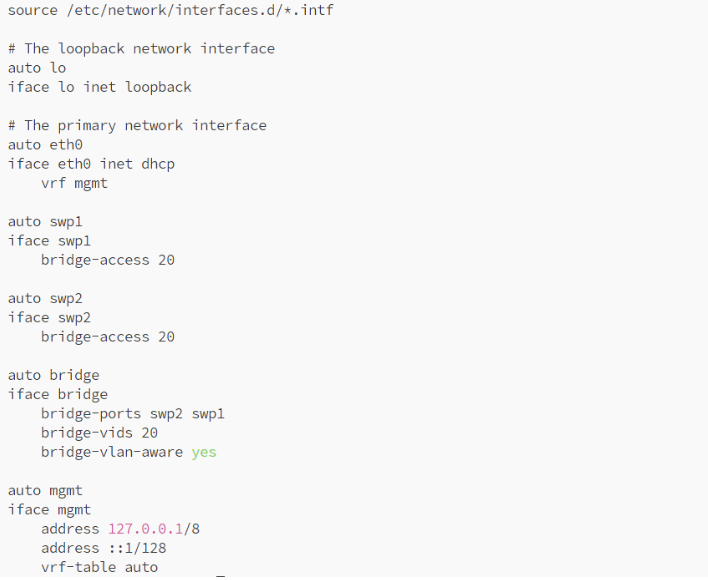
Task: Click the source interfaces.d path line
Action: point(170,10)
